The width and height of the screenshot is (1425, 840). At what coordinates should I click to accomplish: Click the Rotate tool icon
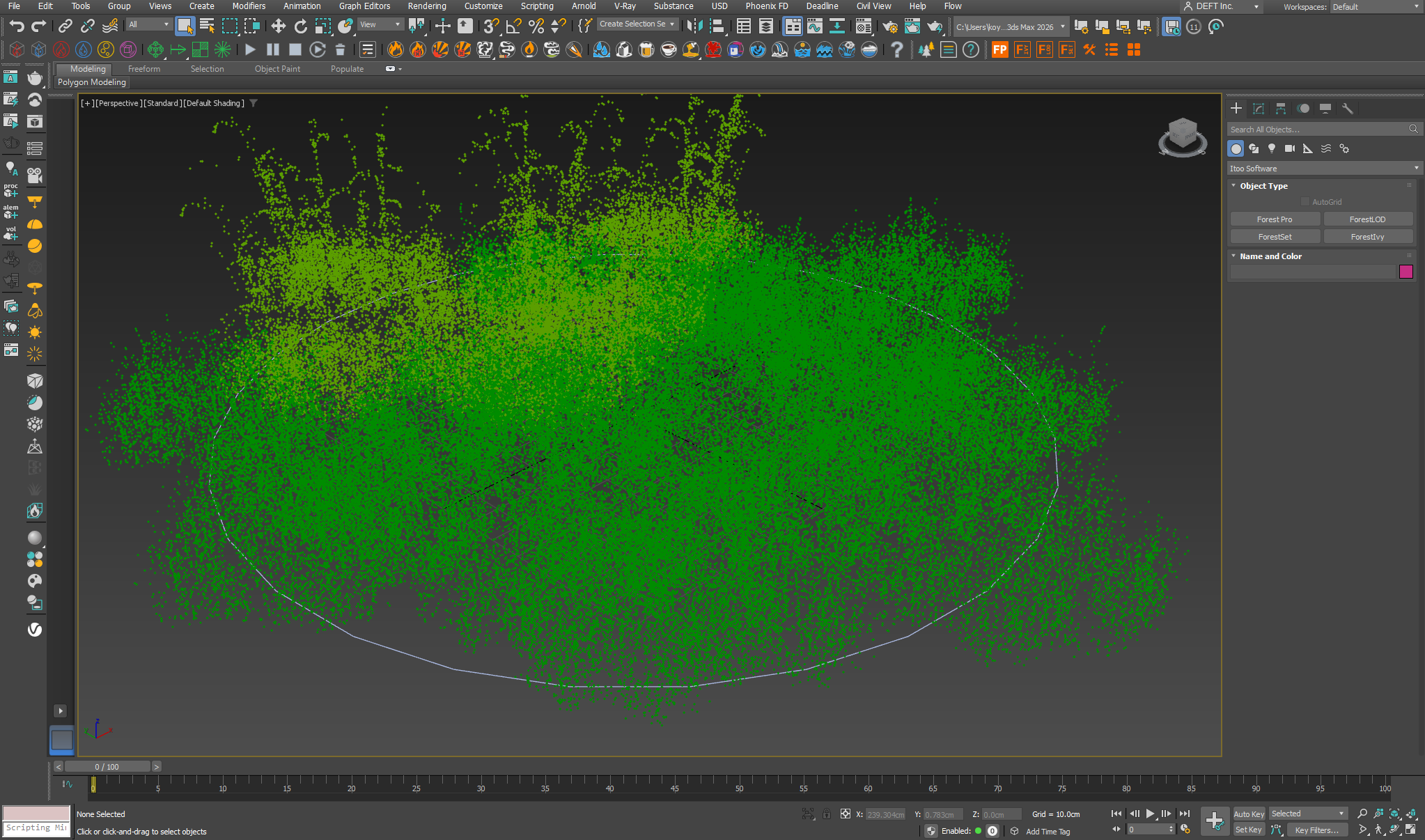pyautogui.click(x=300, y=26)
